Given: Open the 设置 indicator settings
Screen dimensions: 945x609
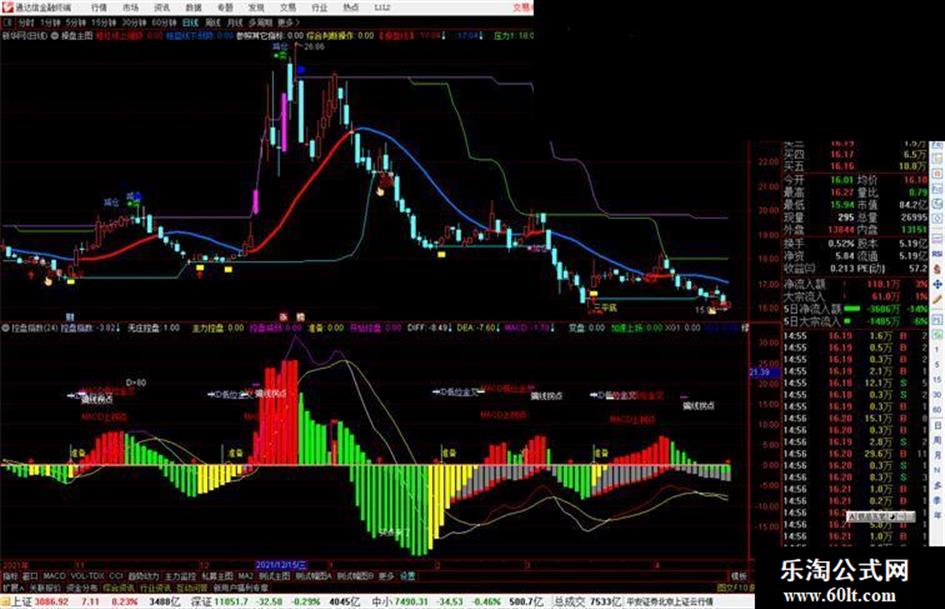Looking at the screenshot, I should tap(407, 576).
